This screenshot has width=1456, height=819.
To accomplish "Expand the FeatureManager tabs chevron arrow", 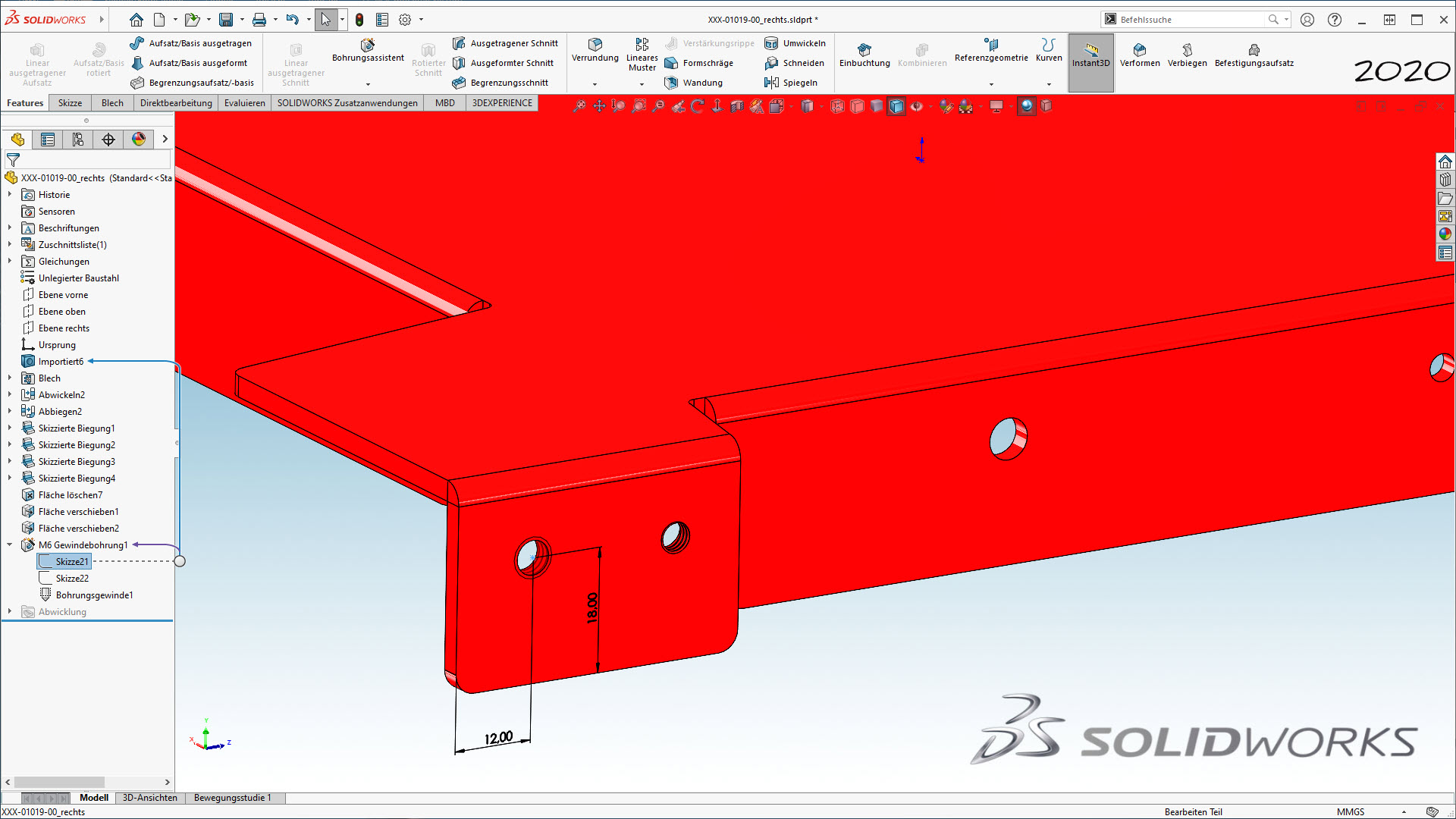I will point(165,140).
